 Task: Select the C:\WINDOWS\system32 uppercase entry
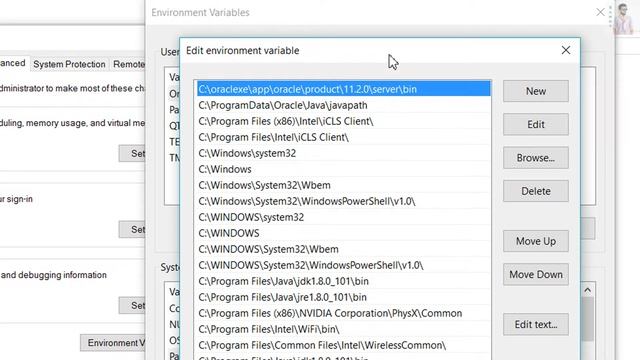[x=343, y=217]
